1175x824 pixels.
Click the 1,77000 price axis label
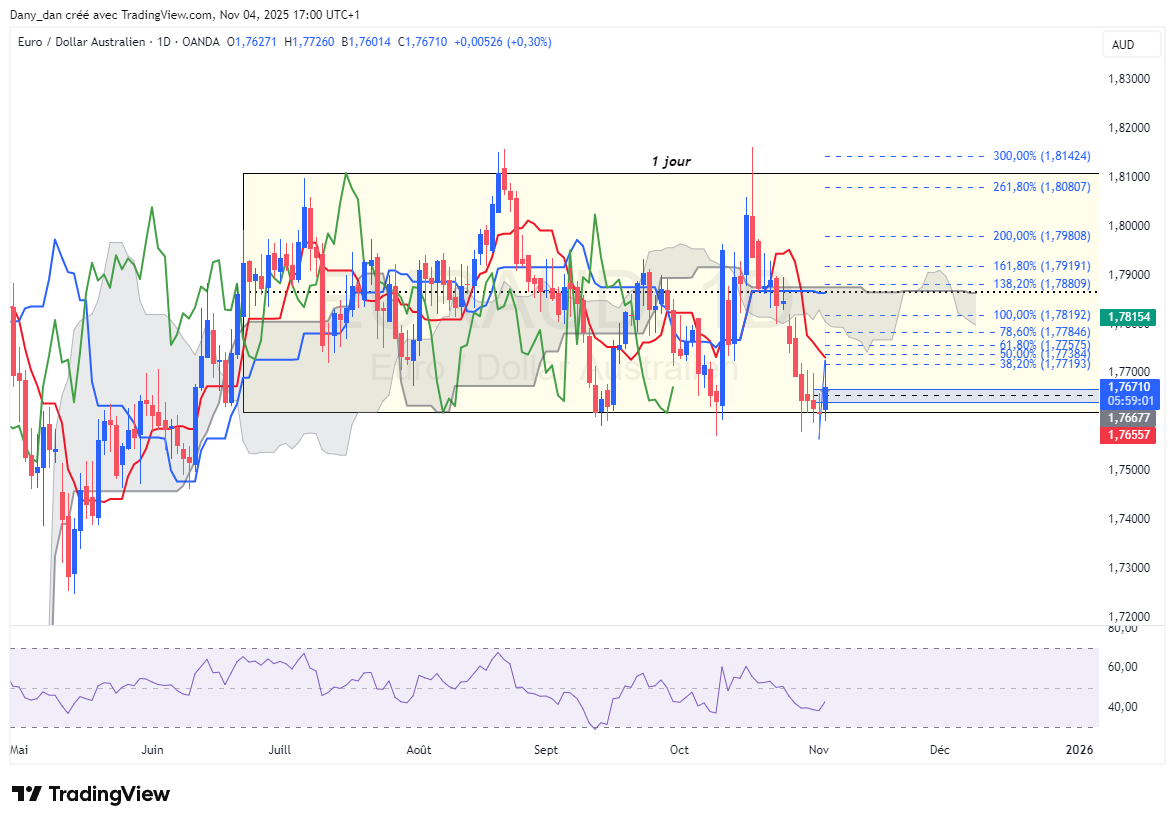(x=1129, y=372)
